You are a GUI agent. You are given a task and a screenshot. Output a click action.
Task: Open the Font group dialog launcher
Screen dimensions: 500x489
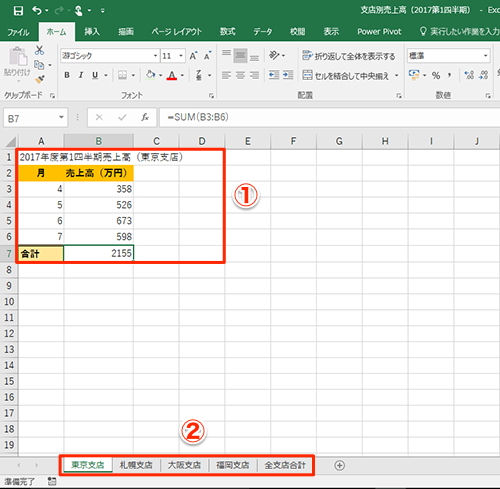pyautogui.click(x=211, y=96)
